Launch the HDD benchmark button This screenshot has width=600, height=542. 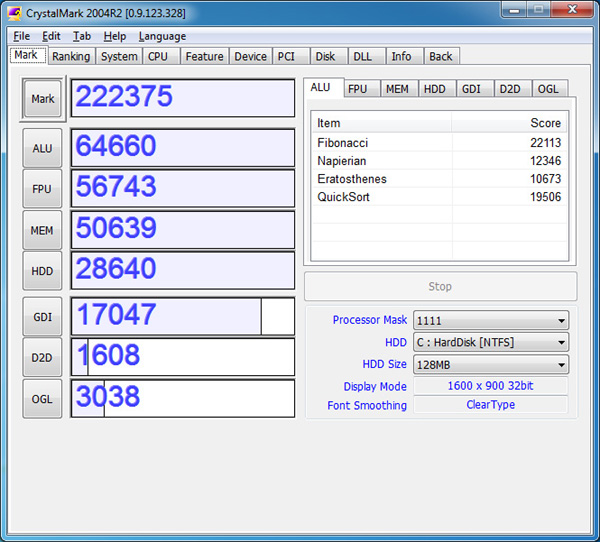42,271
